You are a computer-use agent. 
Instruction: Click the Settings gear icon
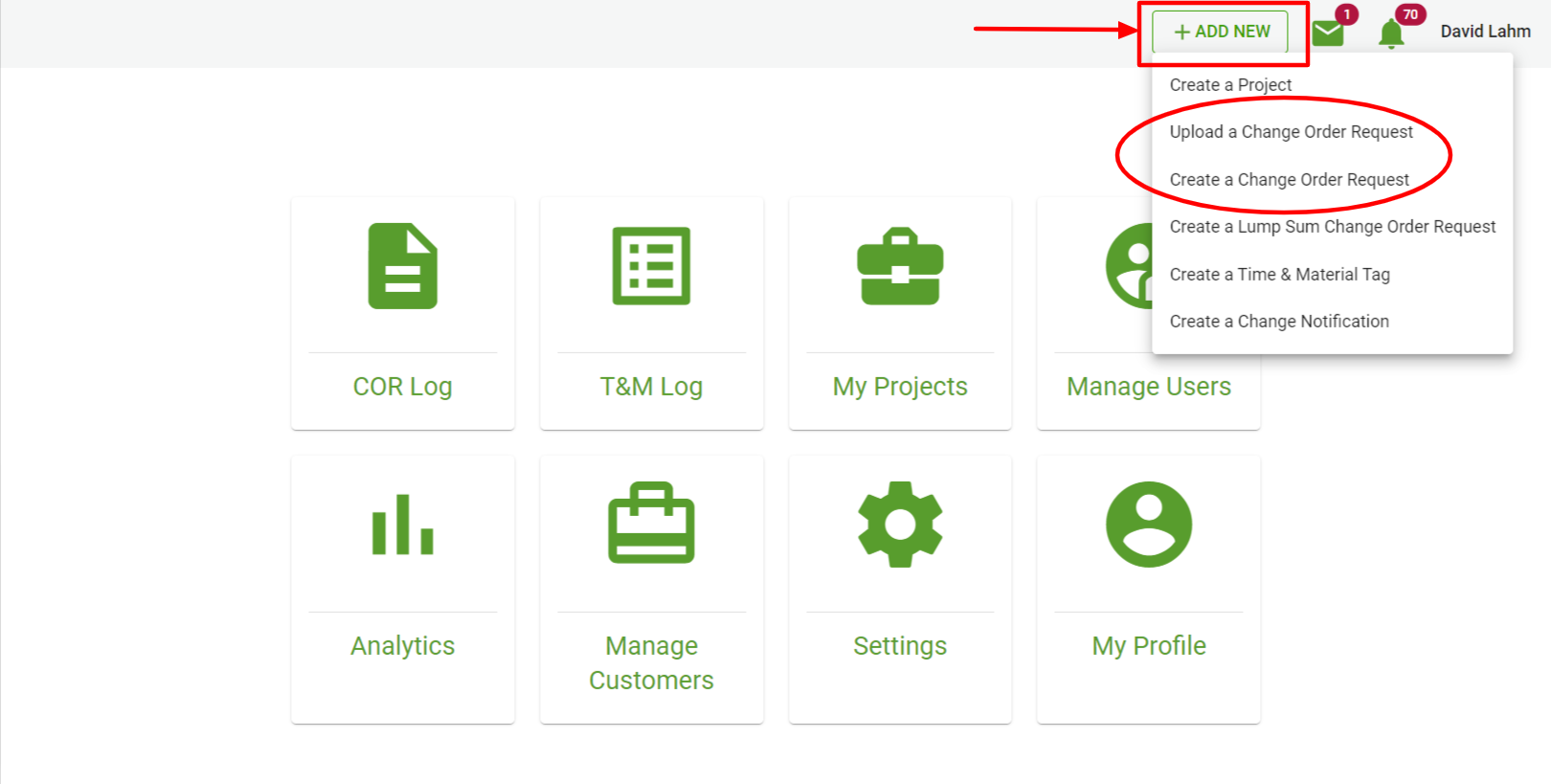coord(900,525)
